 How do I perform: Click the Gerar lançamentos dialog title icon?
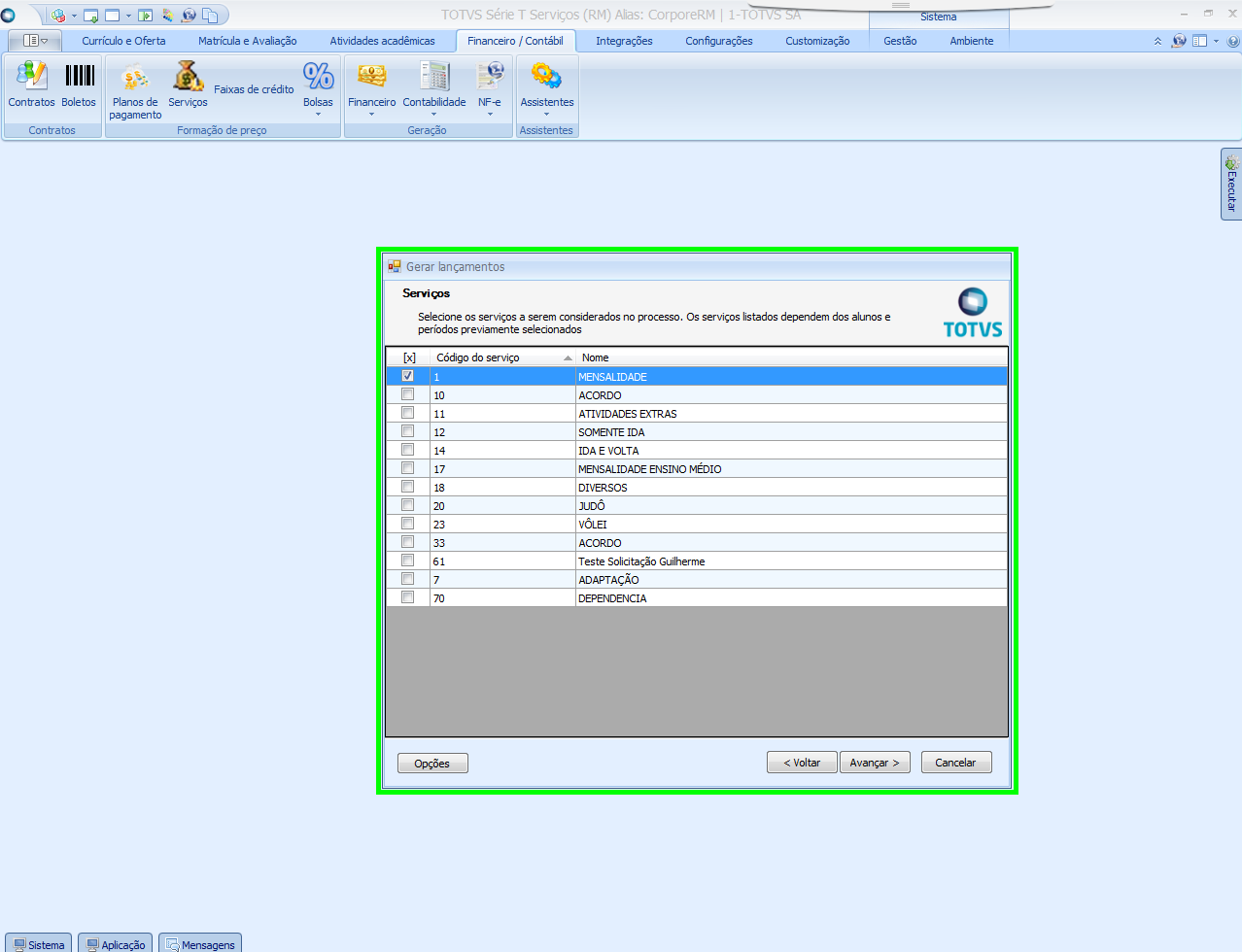(395, 266)
